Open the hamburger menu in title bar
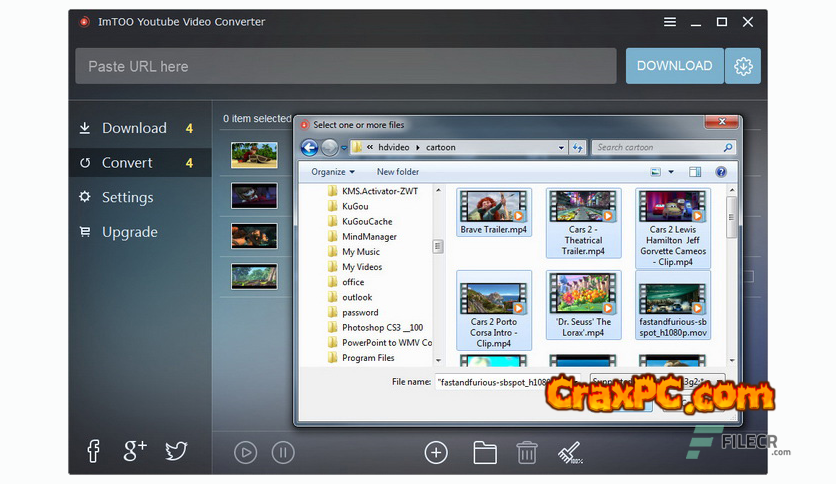 670,22
